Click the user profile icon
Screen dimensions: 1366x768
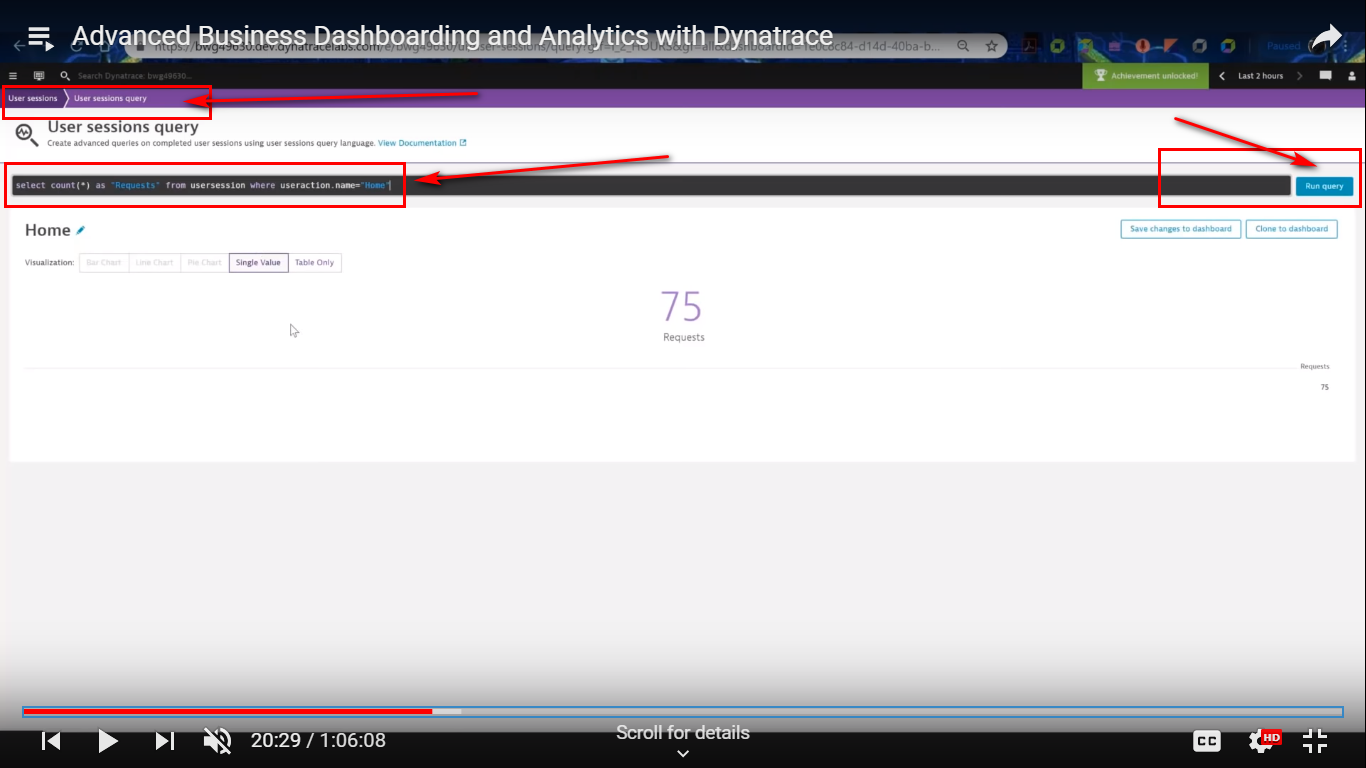point(1351,76)
